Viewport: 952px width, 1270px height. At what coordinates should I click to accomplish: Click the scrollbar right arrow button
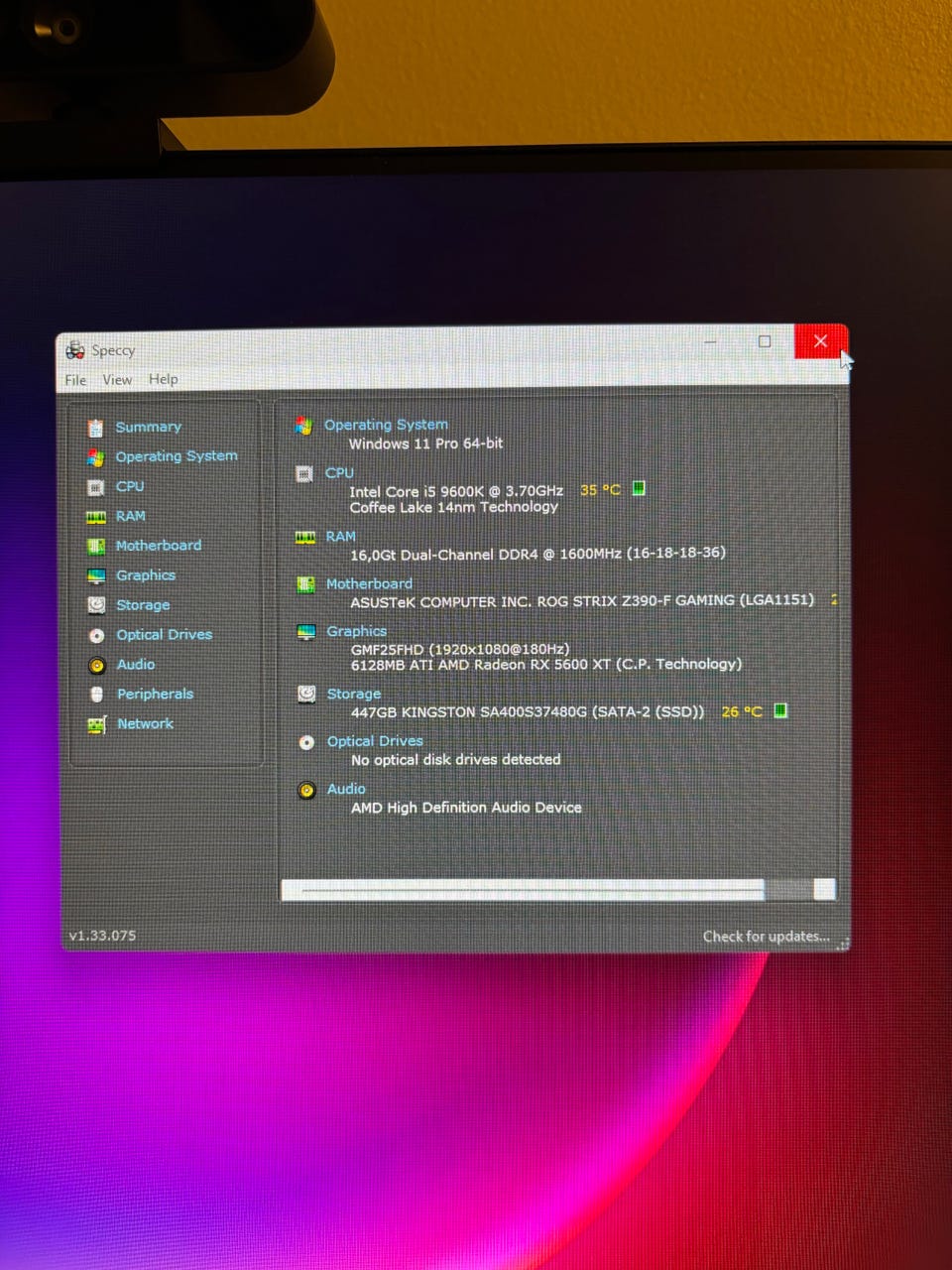(824, 889)
